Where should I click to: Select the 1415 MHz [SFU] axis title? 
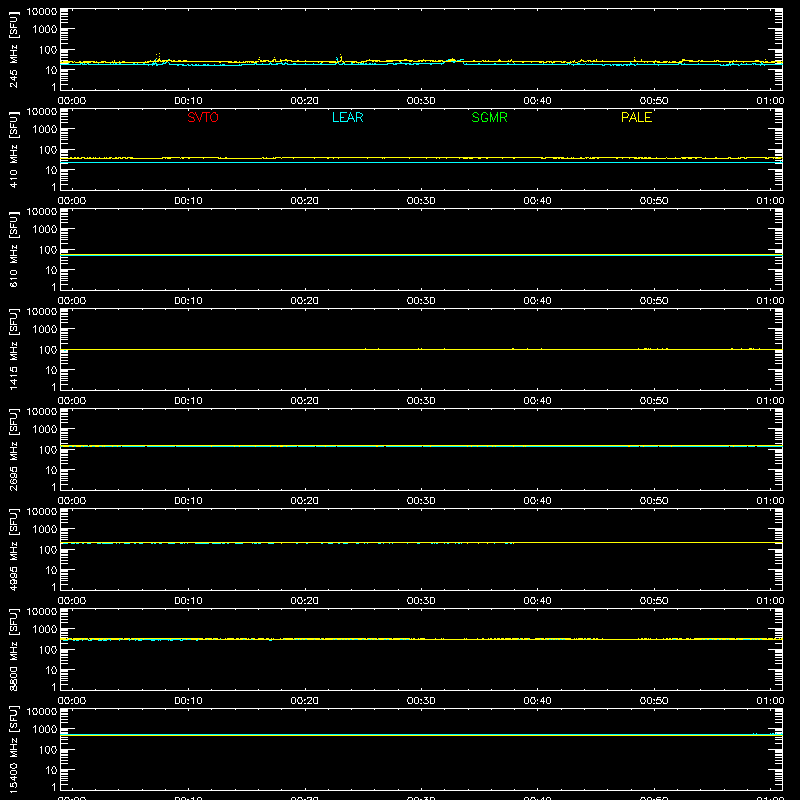pos(13,349)
